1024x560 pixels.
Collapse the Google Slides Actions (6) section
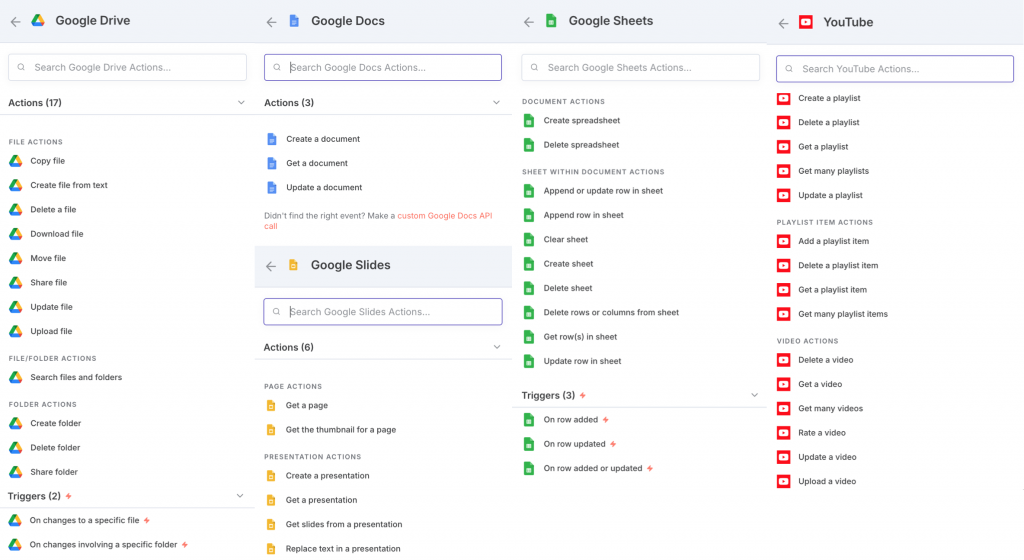[x=497, y=347]
